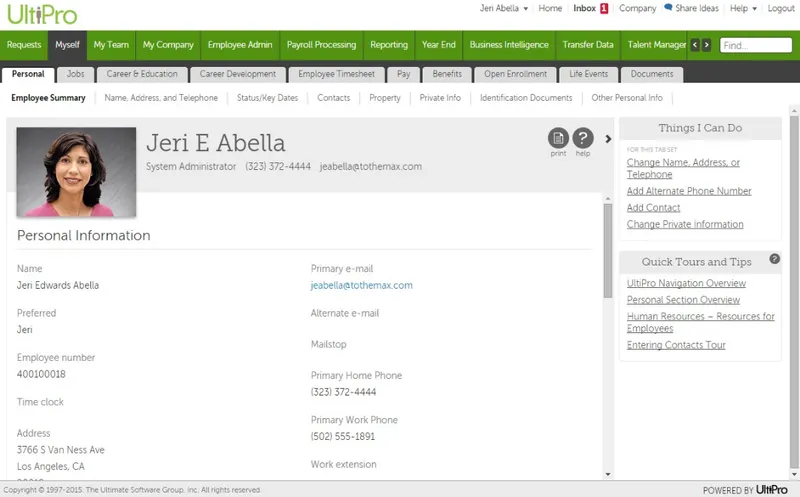800x497 pixels.
Task: Click the jeabella@tothemax.com primary e-mail link
Action: tap(362, 285)
